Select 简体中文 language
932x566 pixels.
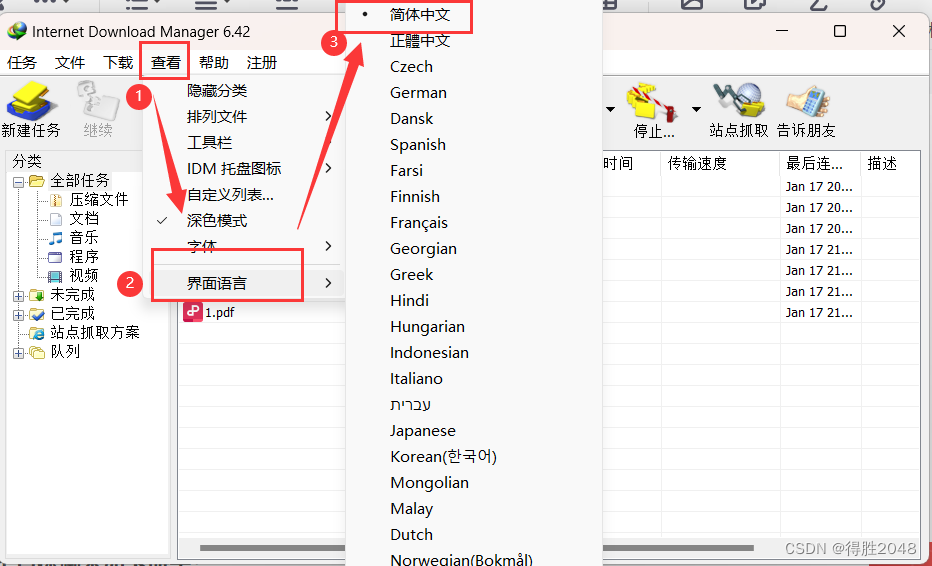pyautogui.click(x=420, y=15)
